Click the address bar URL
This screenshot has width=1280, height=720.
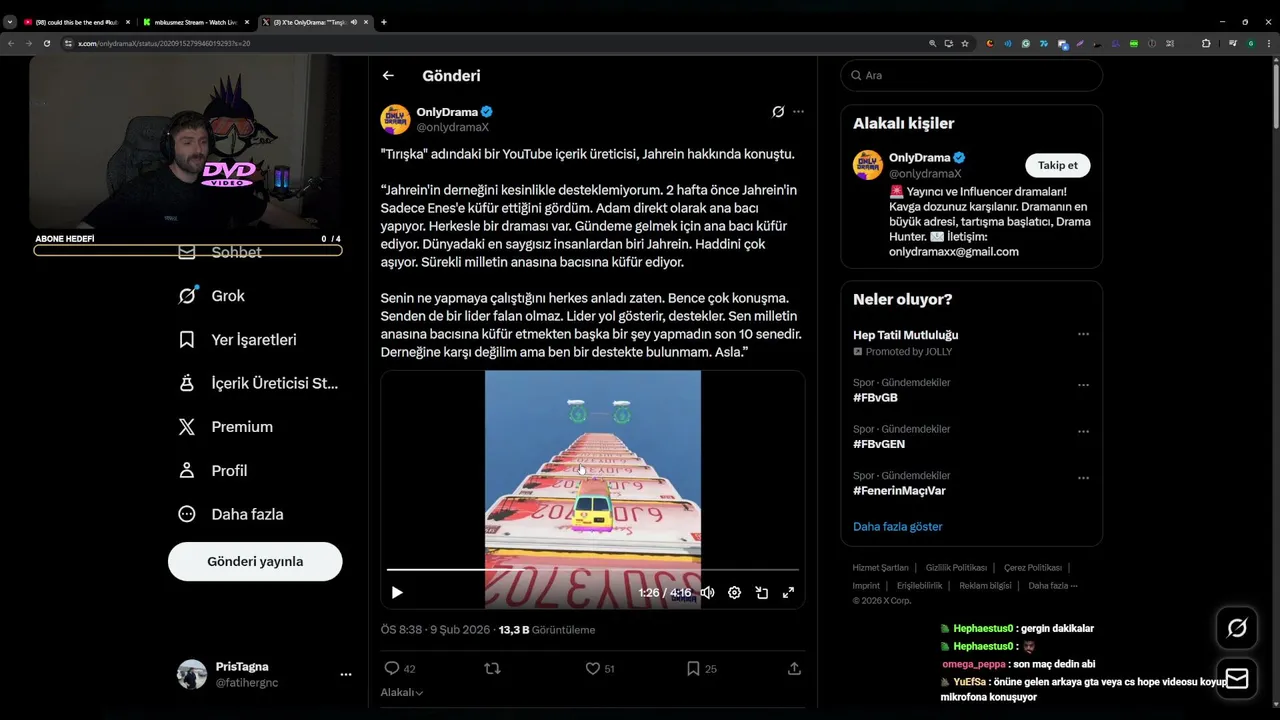164,44
